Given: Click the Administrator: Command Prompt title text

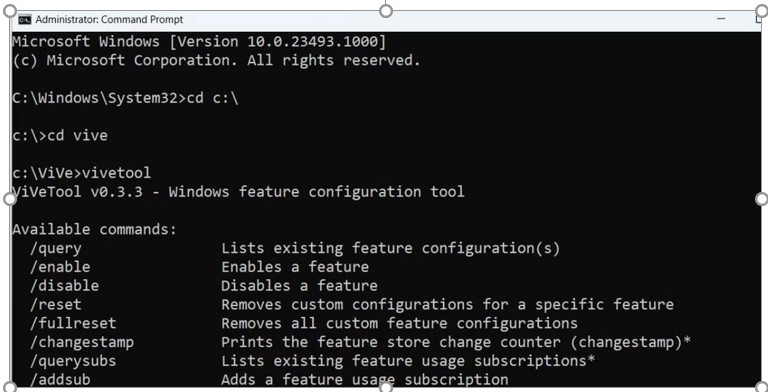Looking at the screenshot, I should (x=109, y=20).
